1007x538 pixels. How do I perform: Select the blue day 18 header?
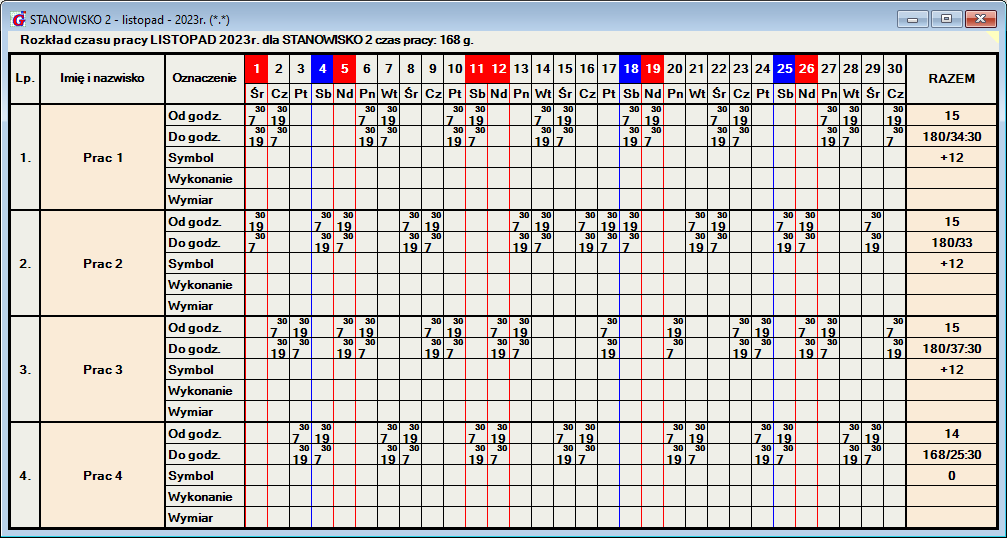630,69
